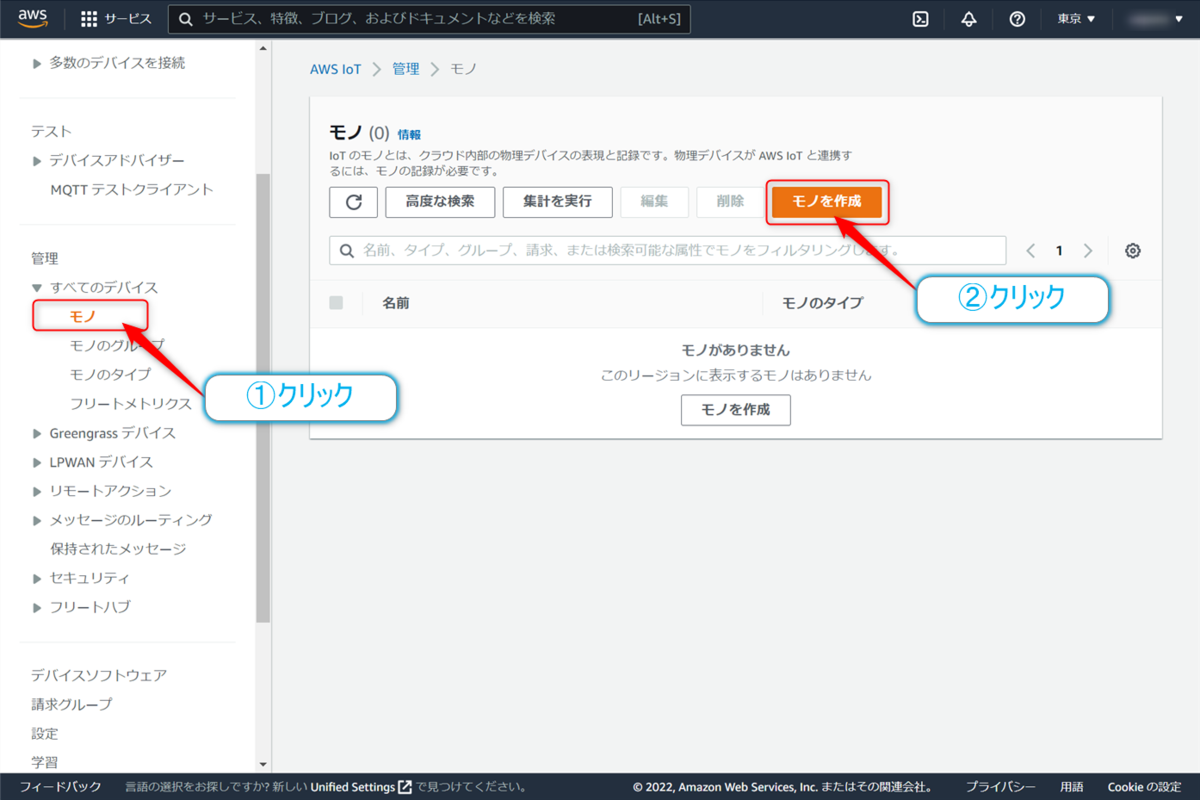
Task: Select モノ in sidebar
Action: [x=83, y=316]
